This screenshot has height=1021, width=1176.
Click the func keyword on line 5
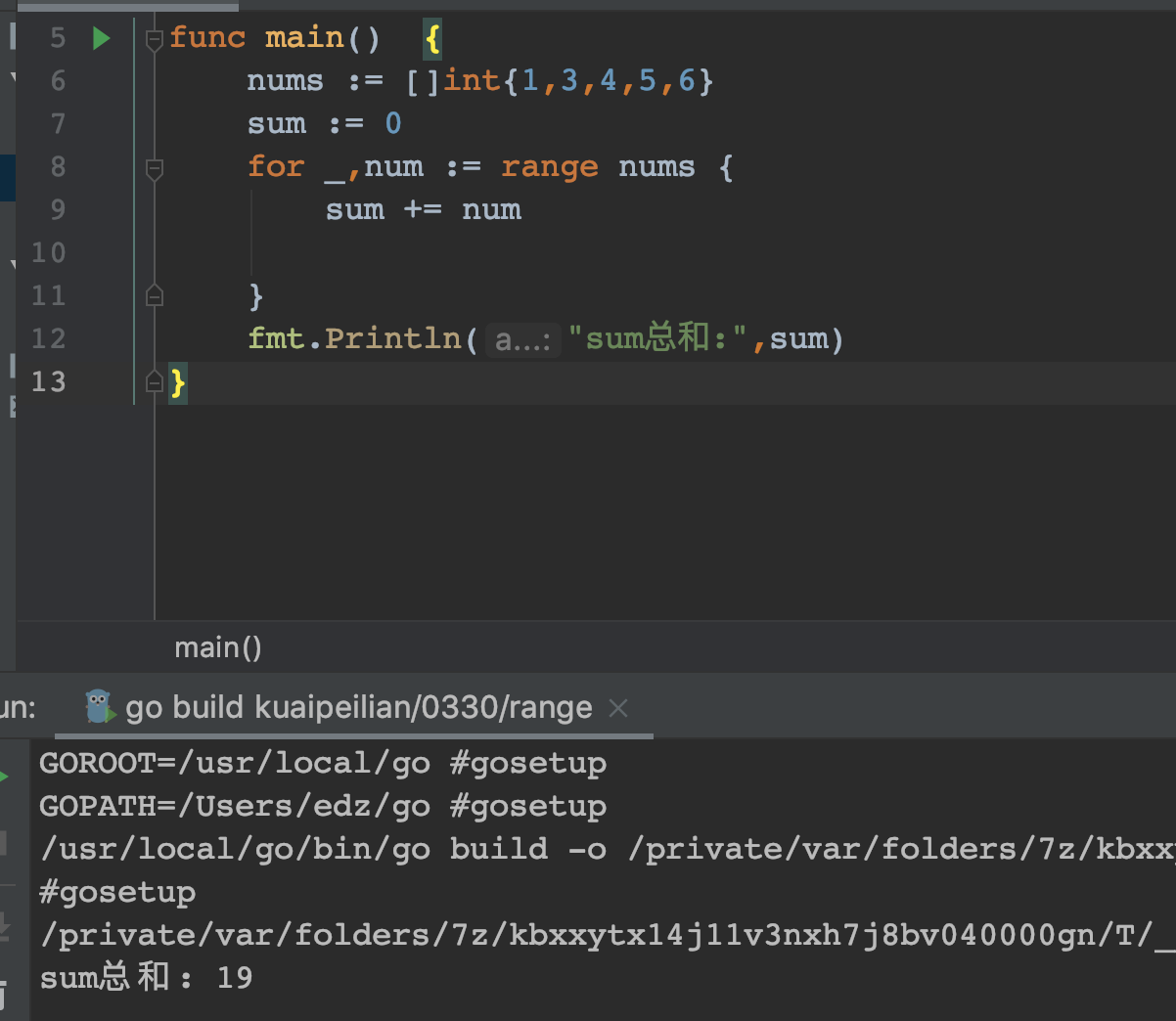click(207, 37)
